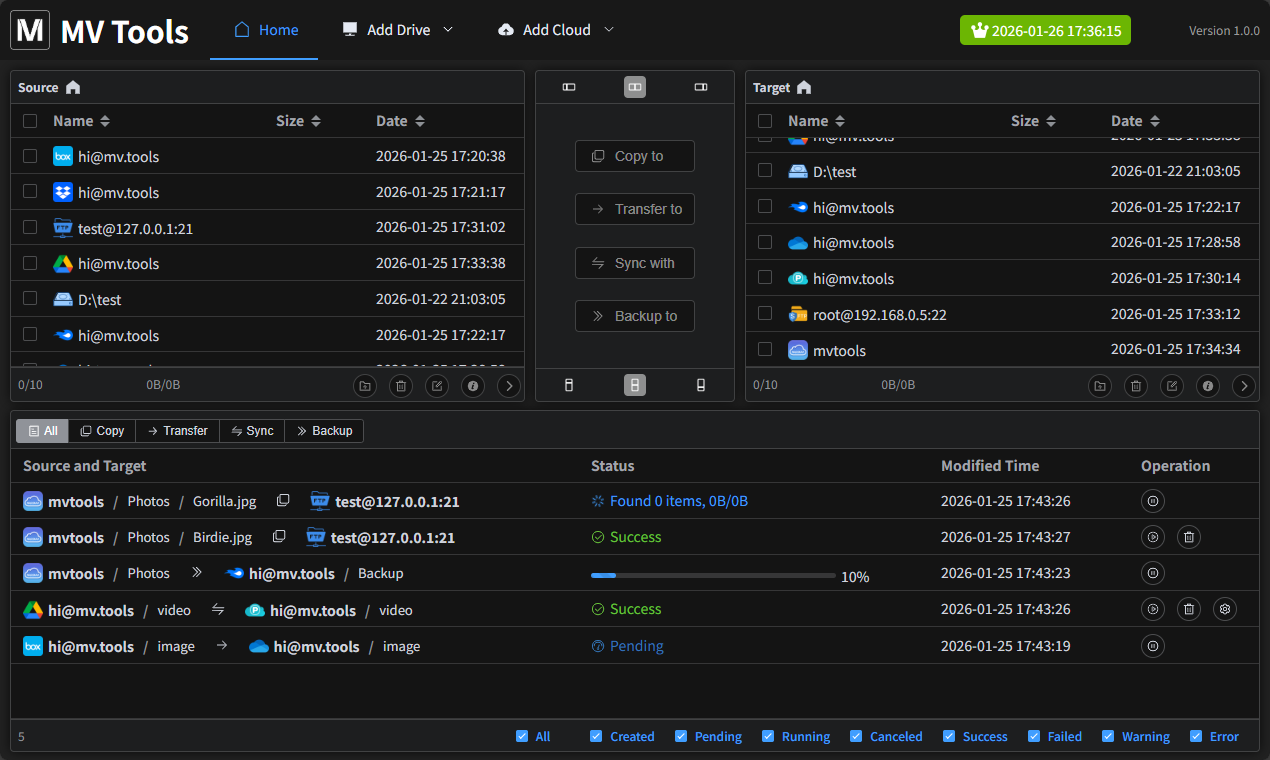This screenshot has height=760, width=1270.
Task: Click the info icon in the Target panel footer
Action: 1208,385
